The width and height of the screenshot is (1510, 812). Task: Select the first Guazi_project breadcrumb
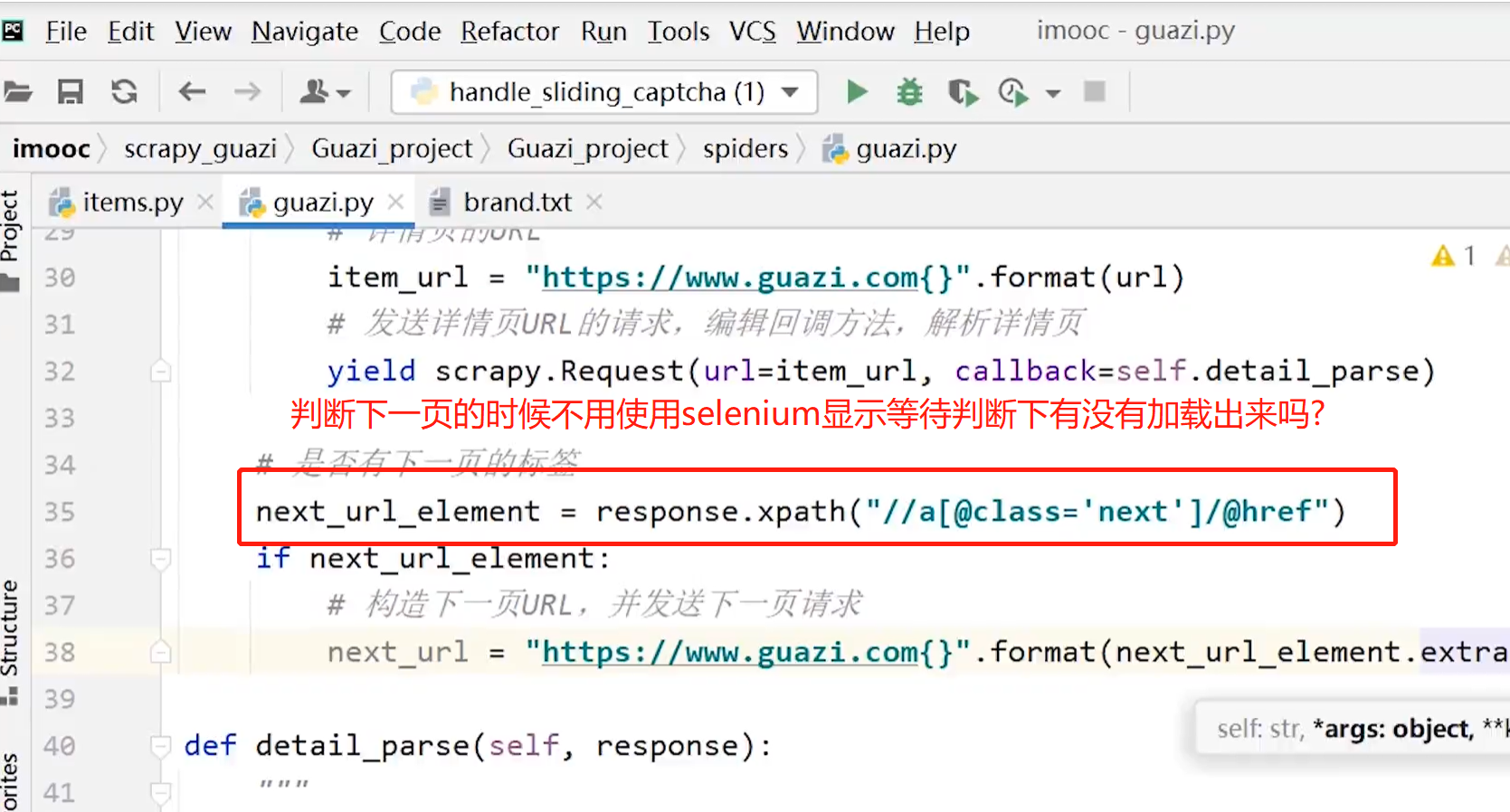[x=392, y=148]
